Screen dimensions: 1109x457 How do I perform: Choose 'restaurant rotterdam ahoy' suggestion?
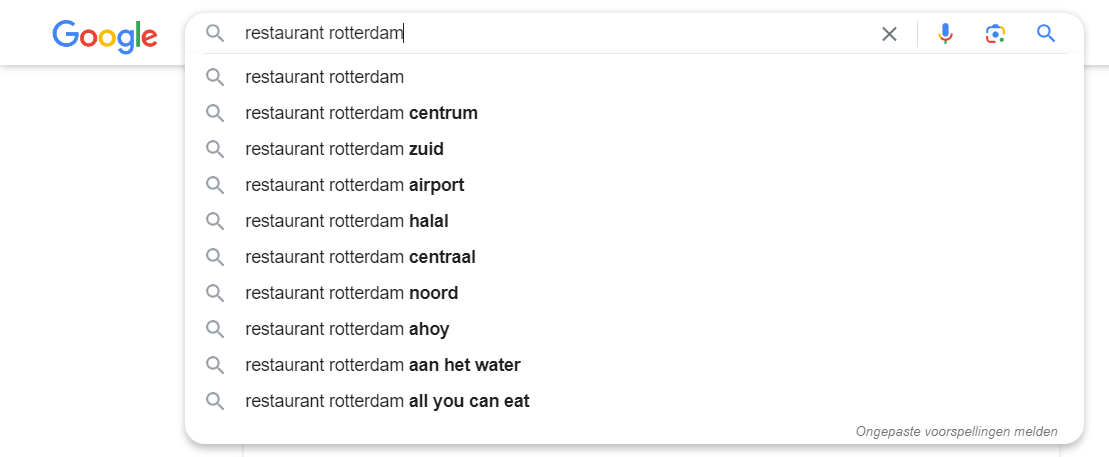pyautogui.click(x=347, y=329)
